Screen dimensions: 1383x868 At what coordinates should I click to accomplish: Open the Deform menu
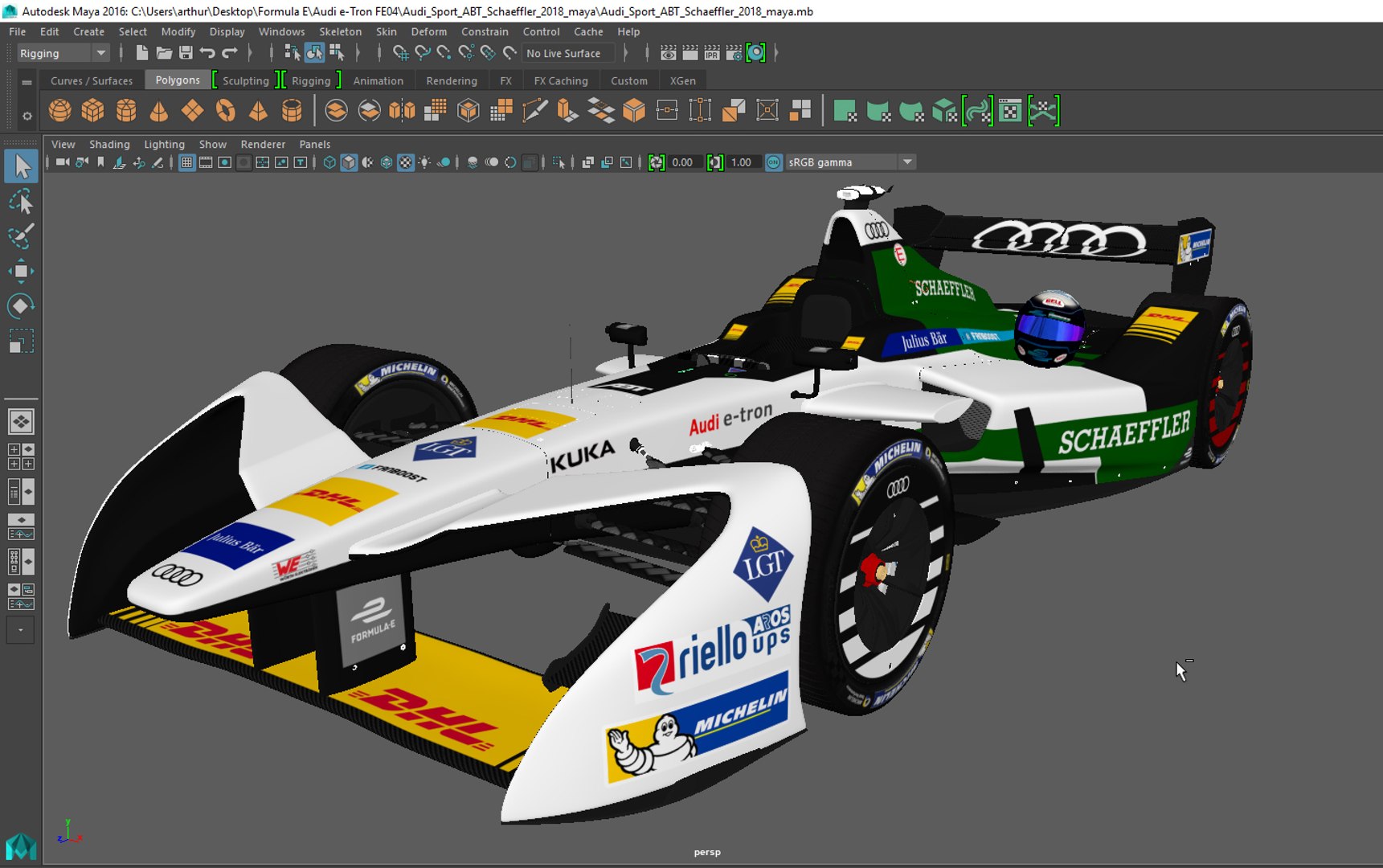pyautogui.click(x=428, y=31)
